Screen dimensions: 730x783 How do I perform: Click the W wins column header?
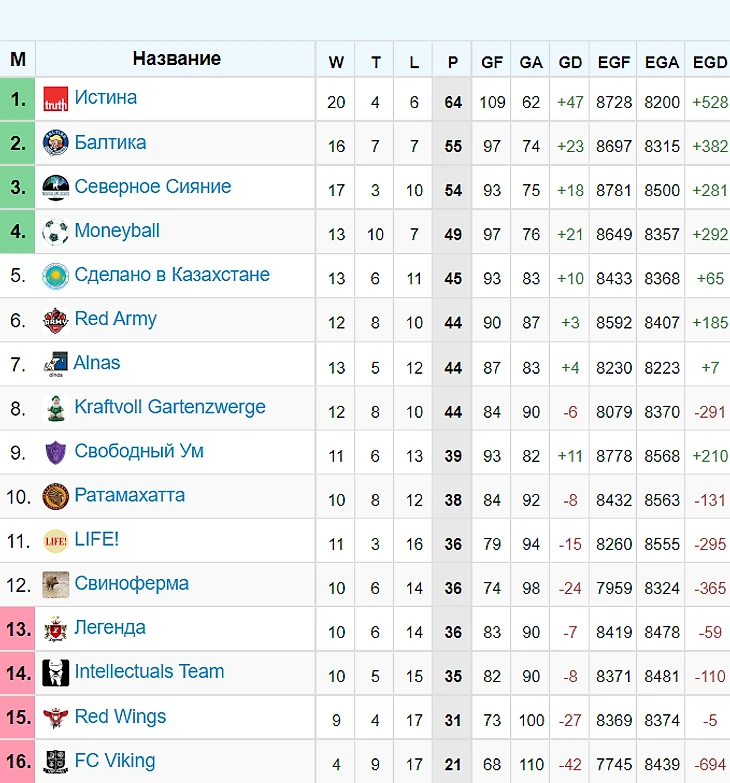pyautogui.click(x=336, y=61)
